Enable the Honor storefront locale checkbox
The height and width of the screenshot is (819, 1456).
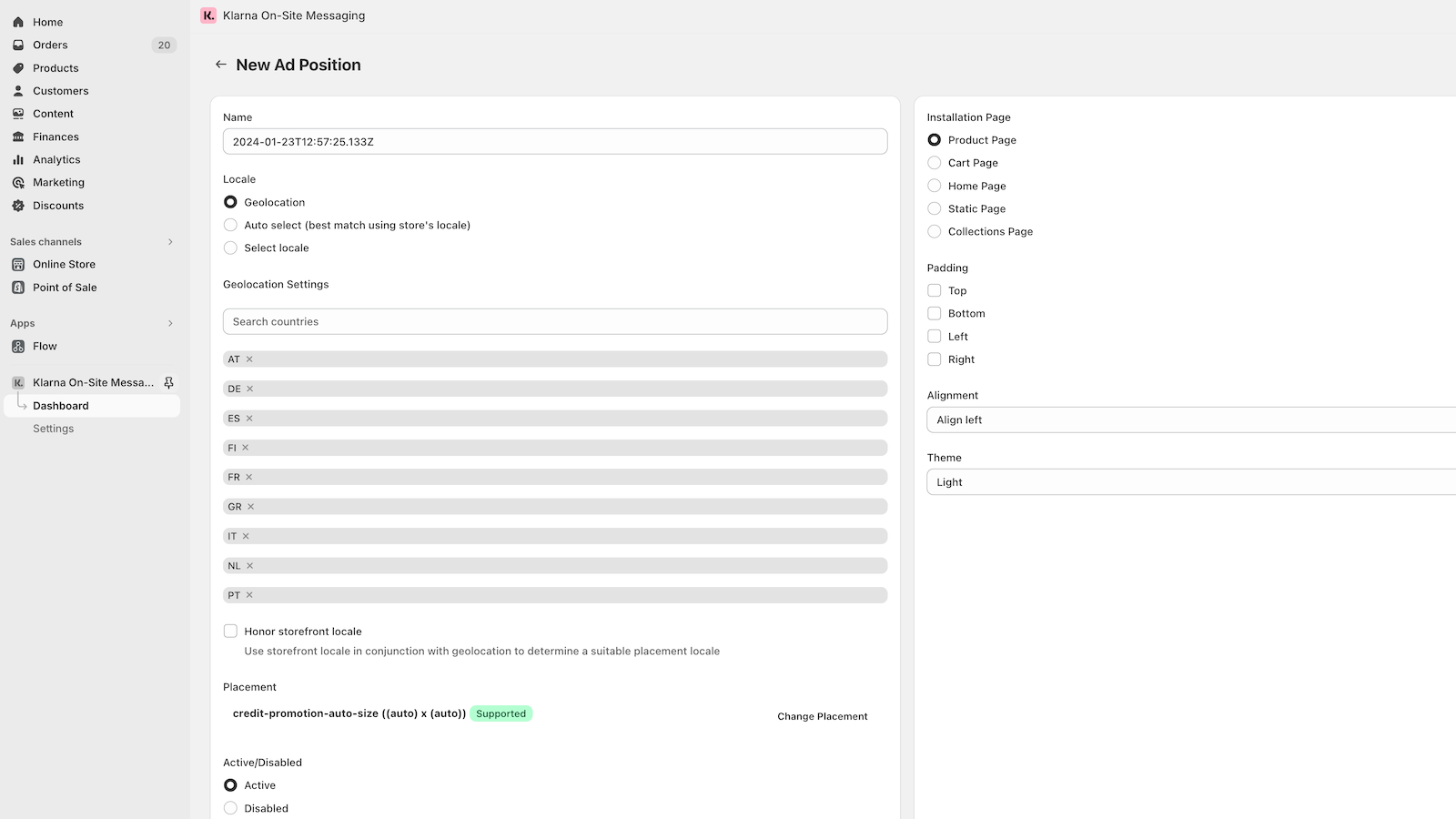230,631
